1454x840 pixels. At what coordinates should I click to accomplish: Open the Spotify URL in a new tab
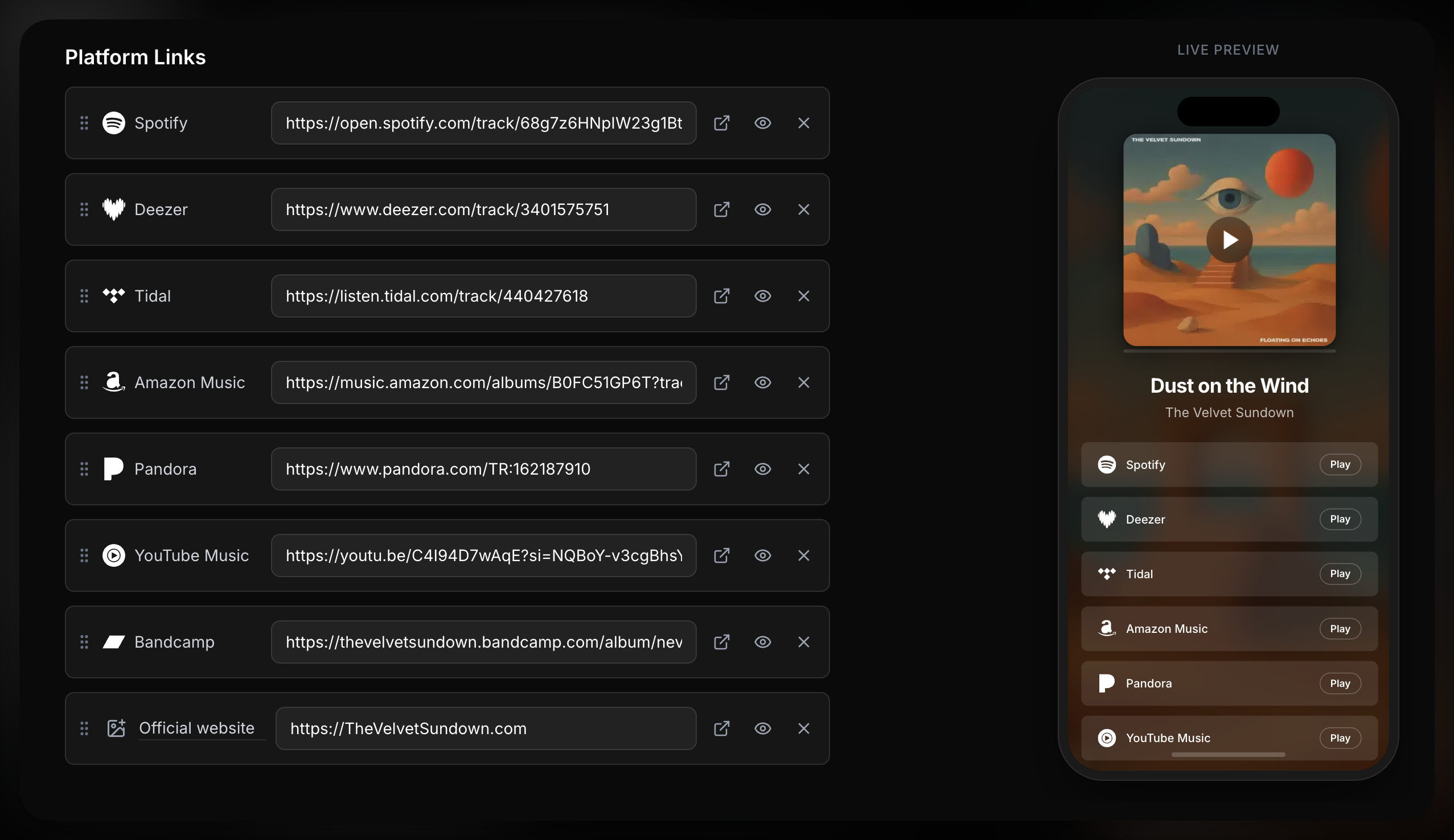point(722,123)
